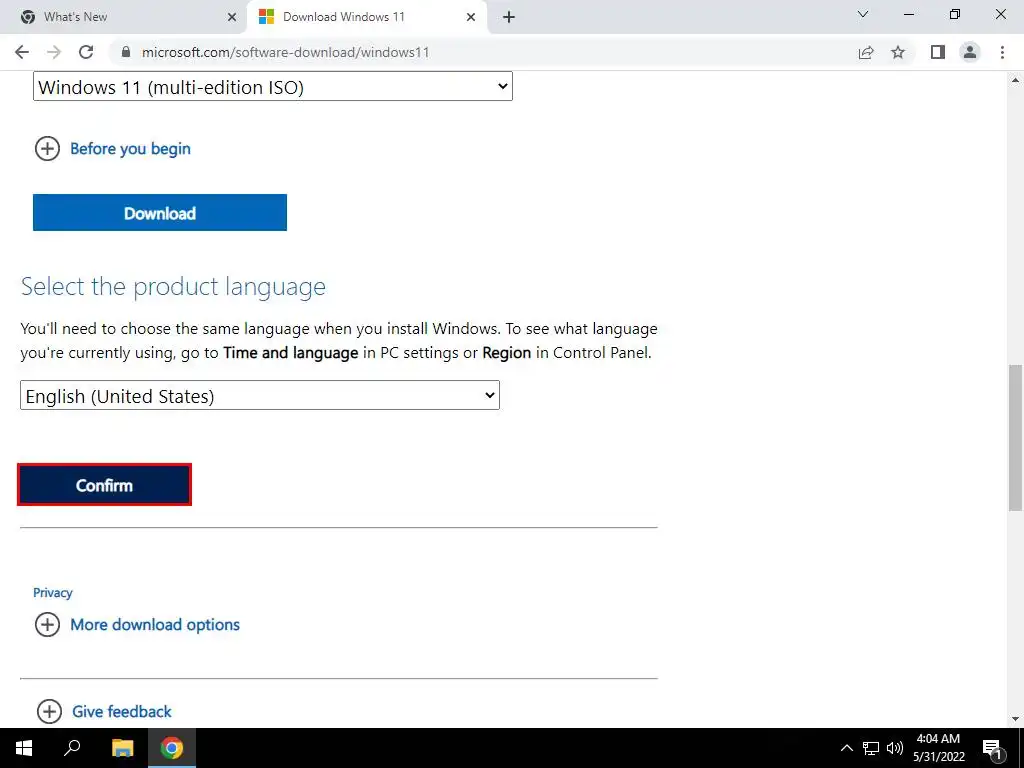Close the What's New tab
Image resolution: width=1024 pixels, height=768 pixels.
[x=232, y=17]
